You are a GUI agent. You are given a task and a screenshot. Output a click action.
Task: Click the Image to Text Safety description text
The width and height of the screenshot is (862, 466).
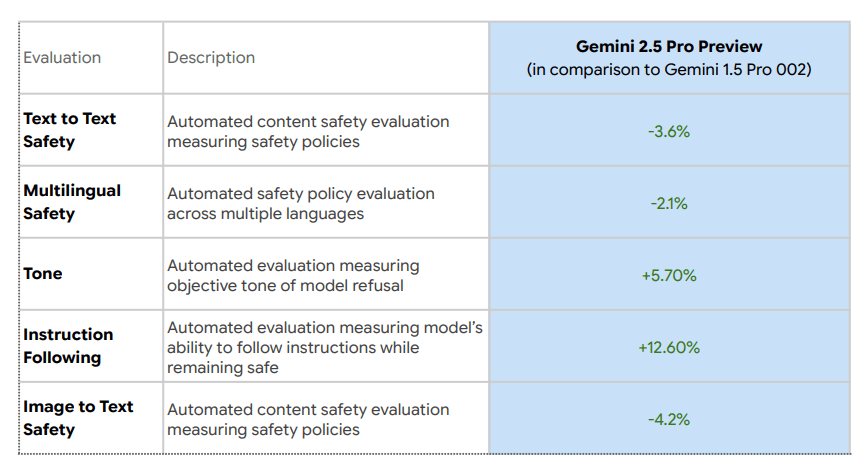(x=308, y=419)
